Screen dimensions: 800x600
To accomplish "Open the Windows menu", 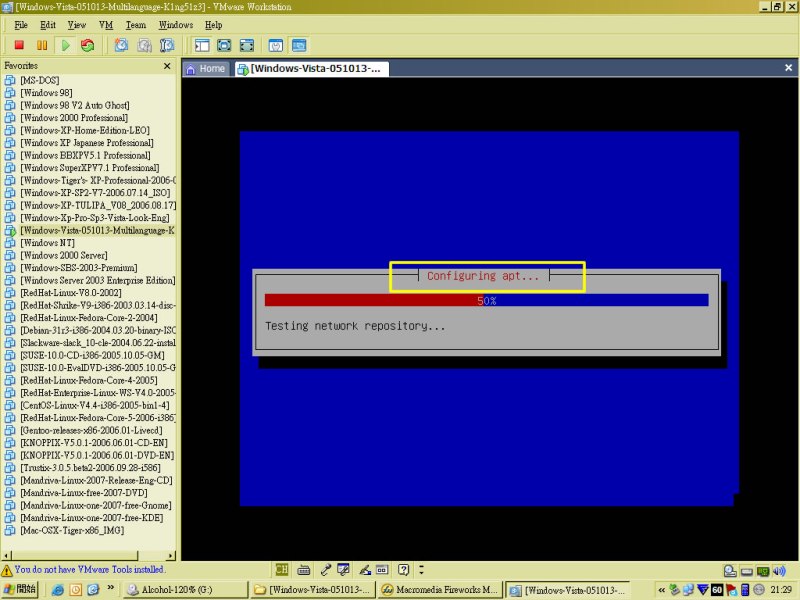I will coord(176,25).
